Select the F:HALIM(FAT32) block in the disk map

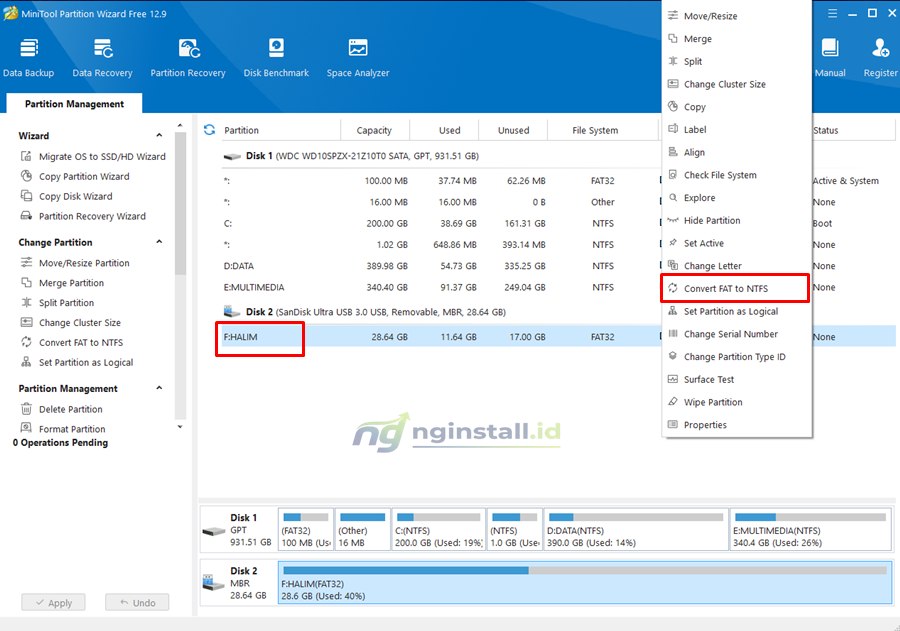585,583
